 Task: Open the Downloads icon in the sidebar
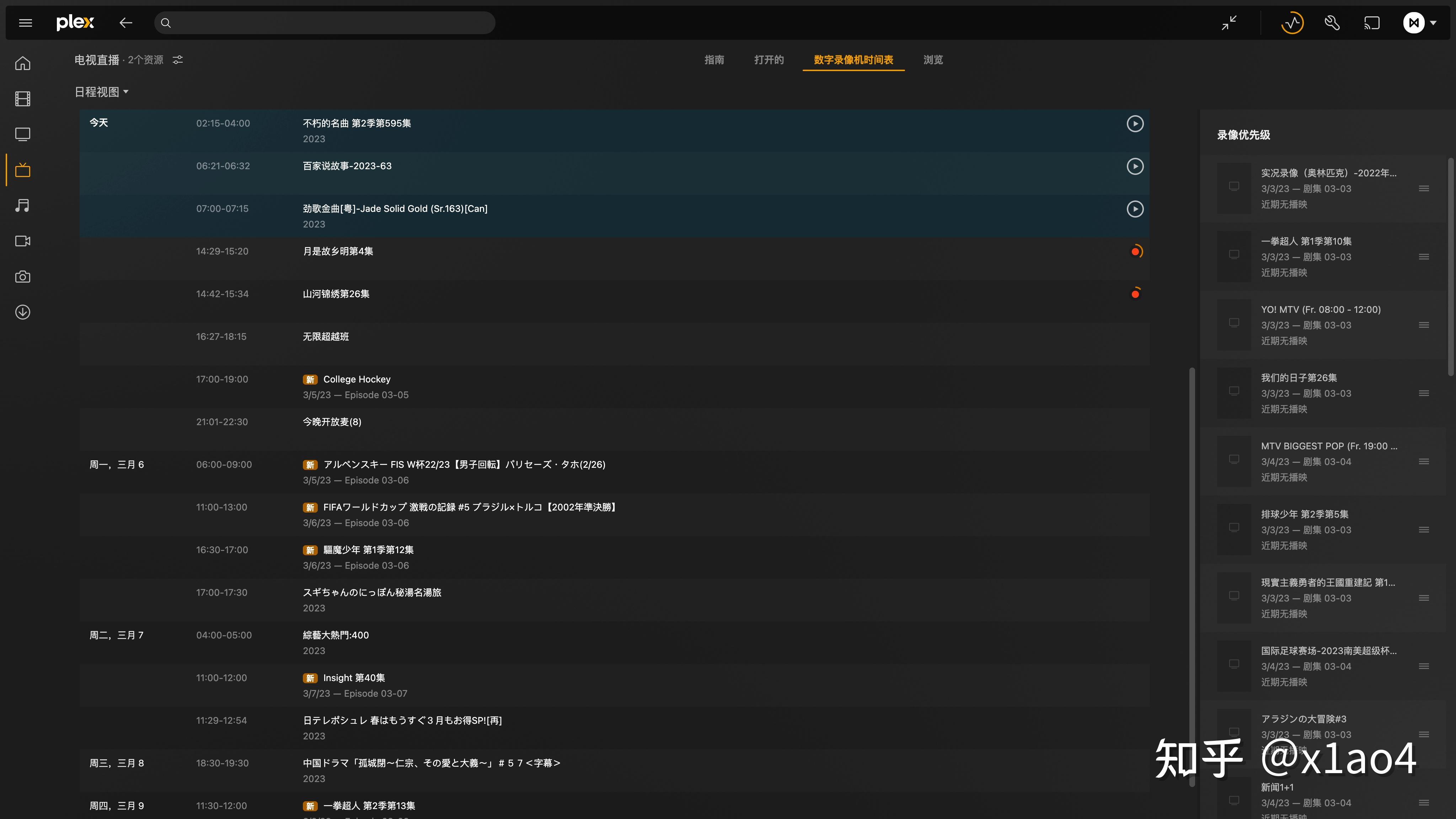tap(23, 312)
